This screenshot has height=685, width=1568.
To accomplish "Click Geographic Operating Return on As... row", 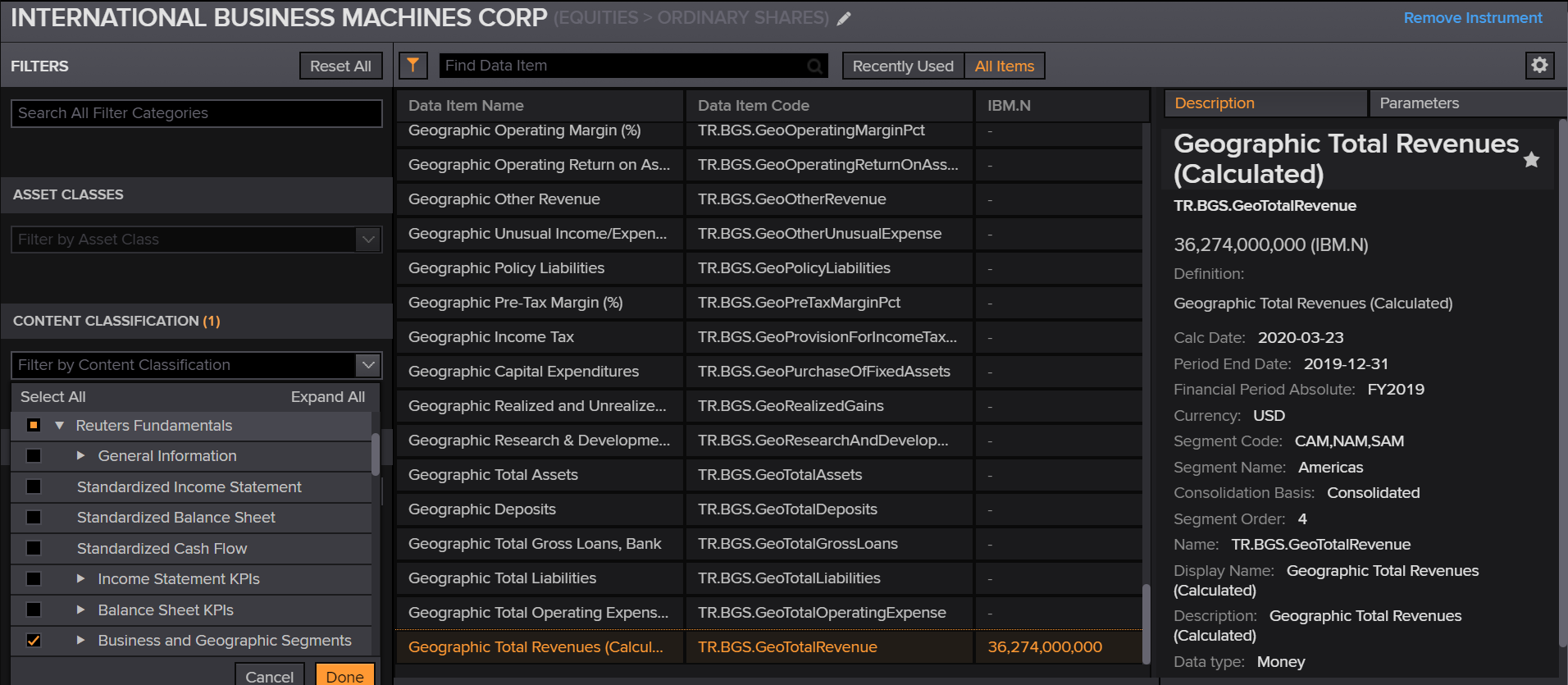I will click(x=769, y=165).
